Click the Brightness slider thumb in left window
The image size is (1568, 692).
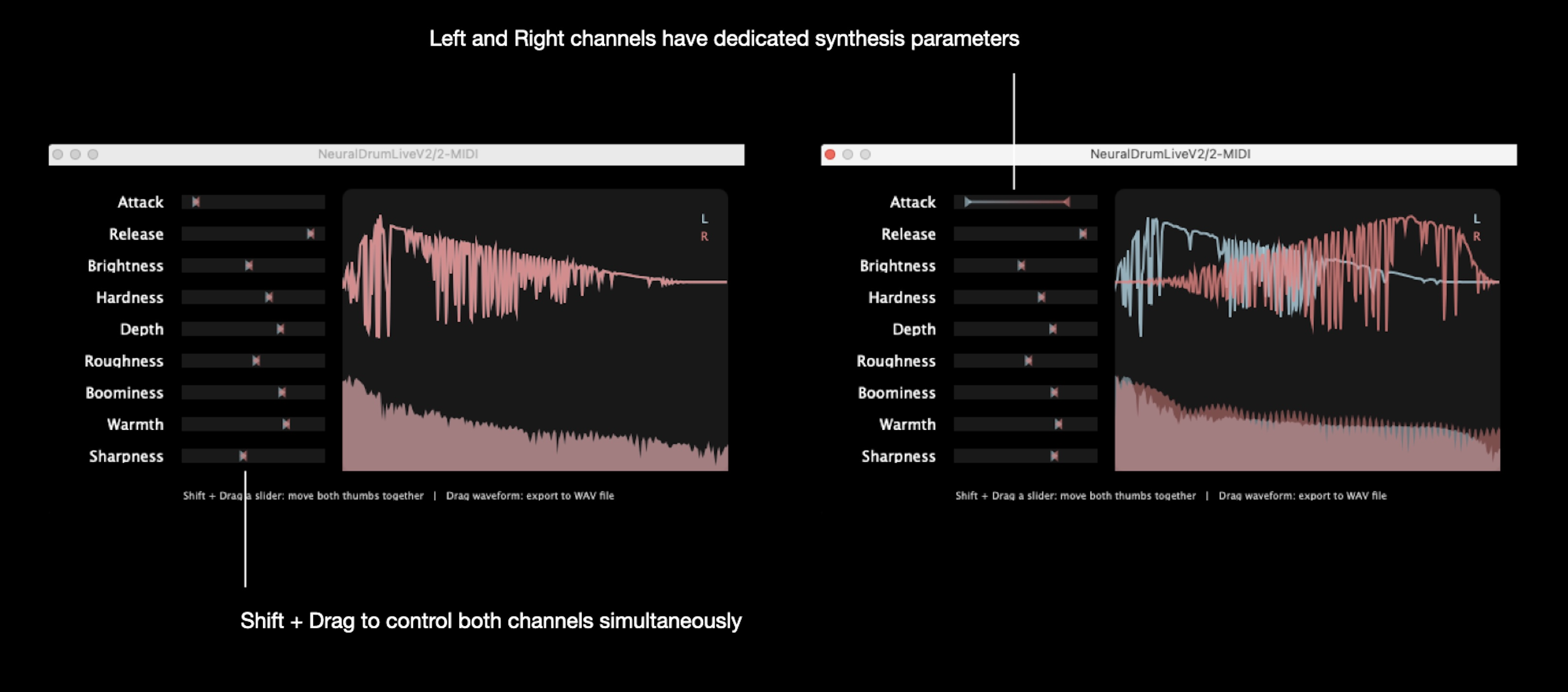pos(249,266)
